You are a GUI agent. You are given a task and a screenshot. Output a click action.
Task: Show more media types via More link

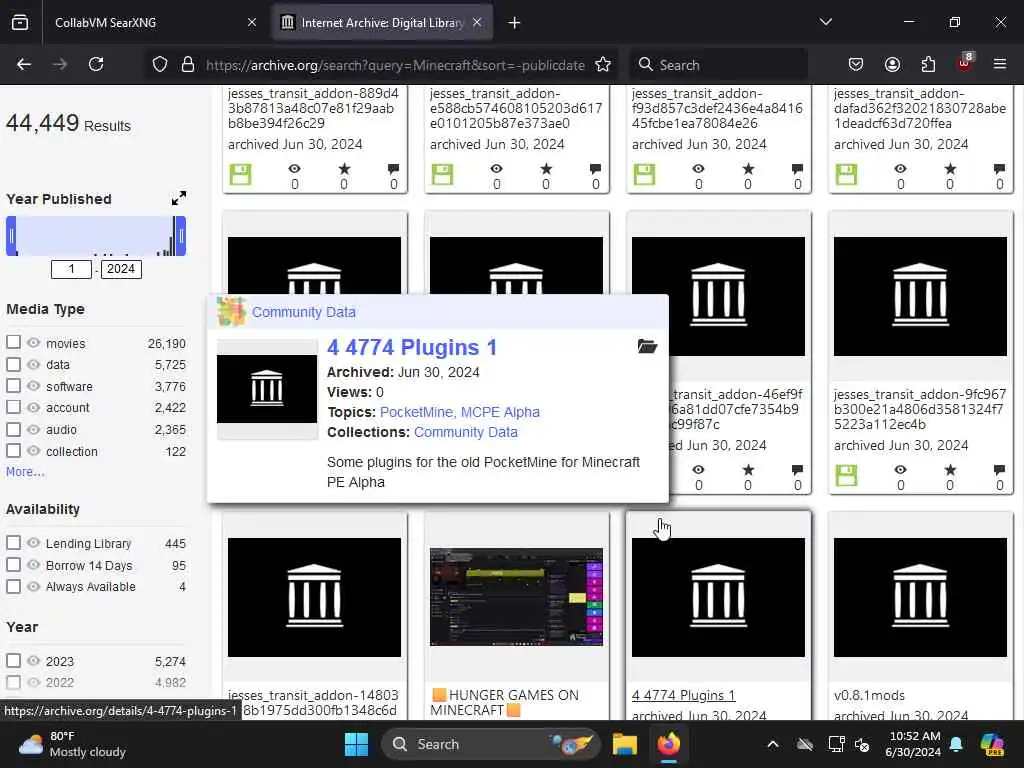[25, 472]
